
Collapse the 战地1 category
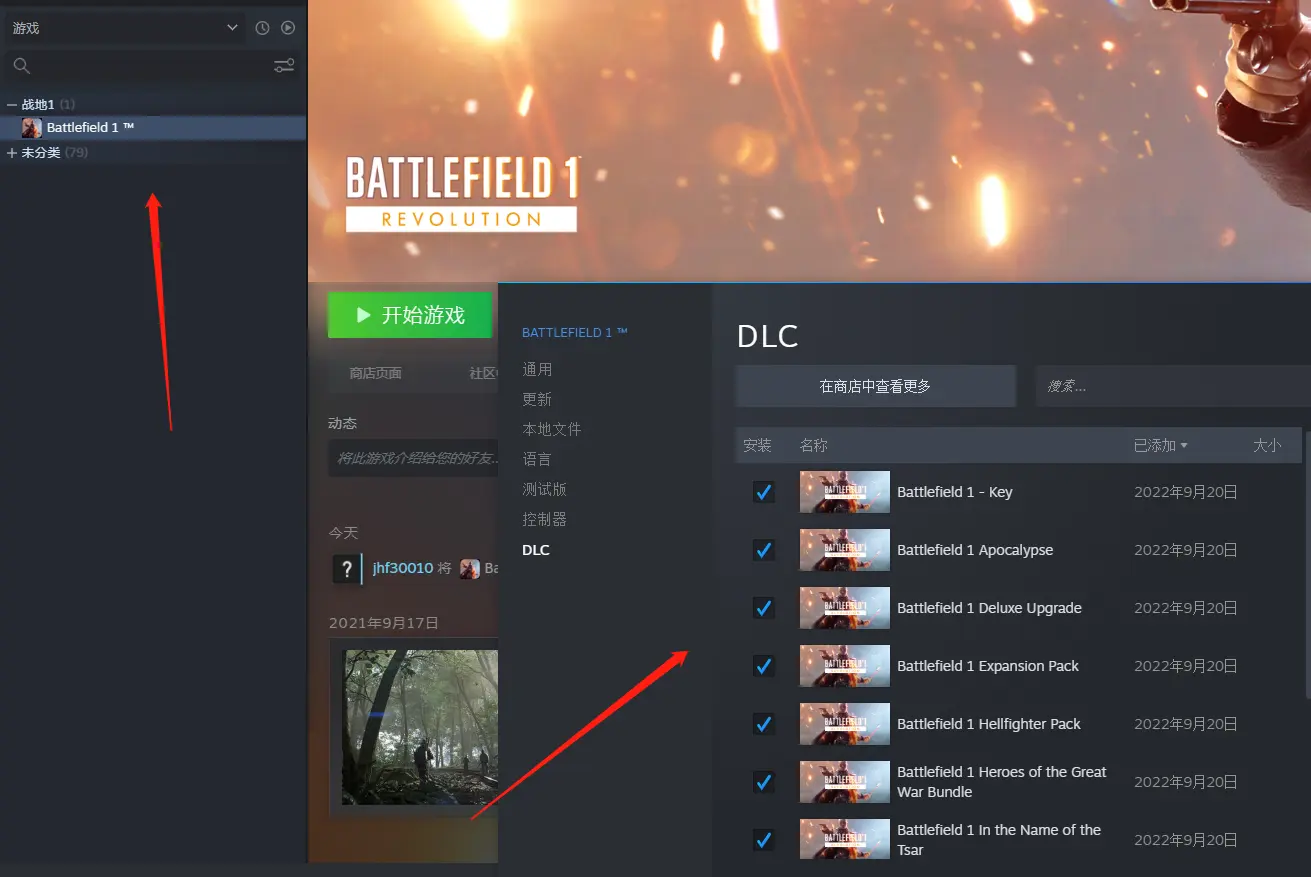click(12, 104)
